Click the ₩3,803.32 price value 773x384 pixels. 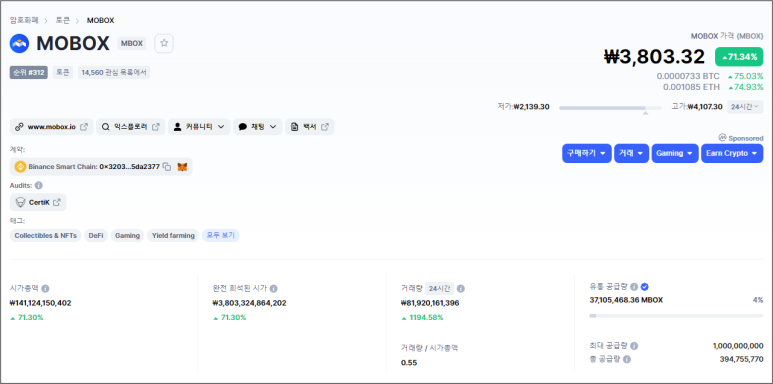pos(654,57)
